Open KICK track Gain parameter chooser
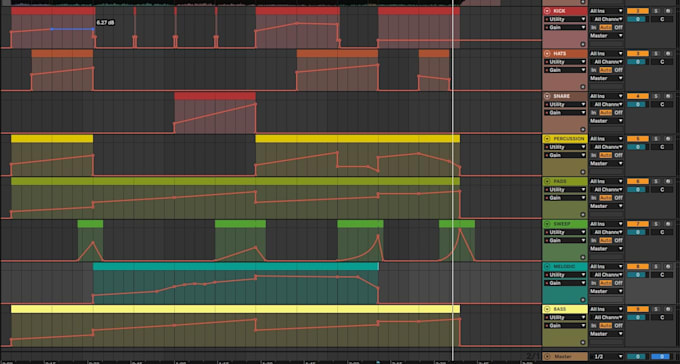This screenshot has height=364, width=680. [x=565, y=27]
